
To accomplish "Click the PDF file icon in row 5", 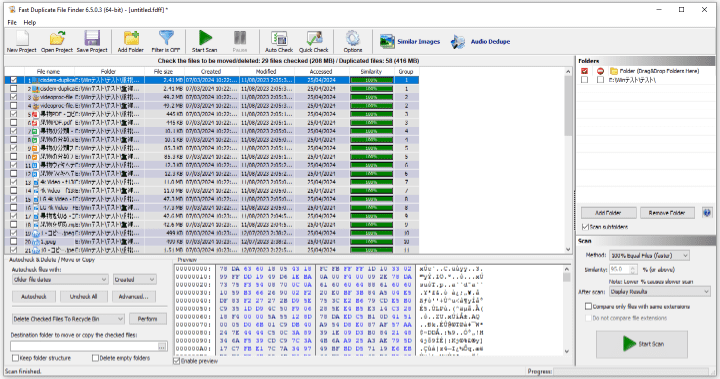I will click(35, 114).
